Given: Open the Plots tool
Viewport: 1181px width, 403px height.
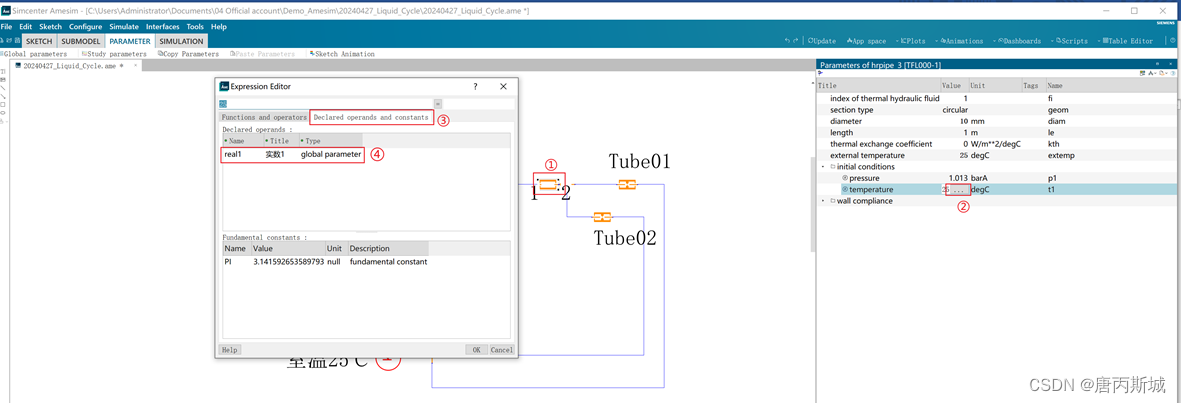Looking at the screenshot, I should tap(913, 41).
